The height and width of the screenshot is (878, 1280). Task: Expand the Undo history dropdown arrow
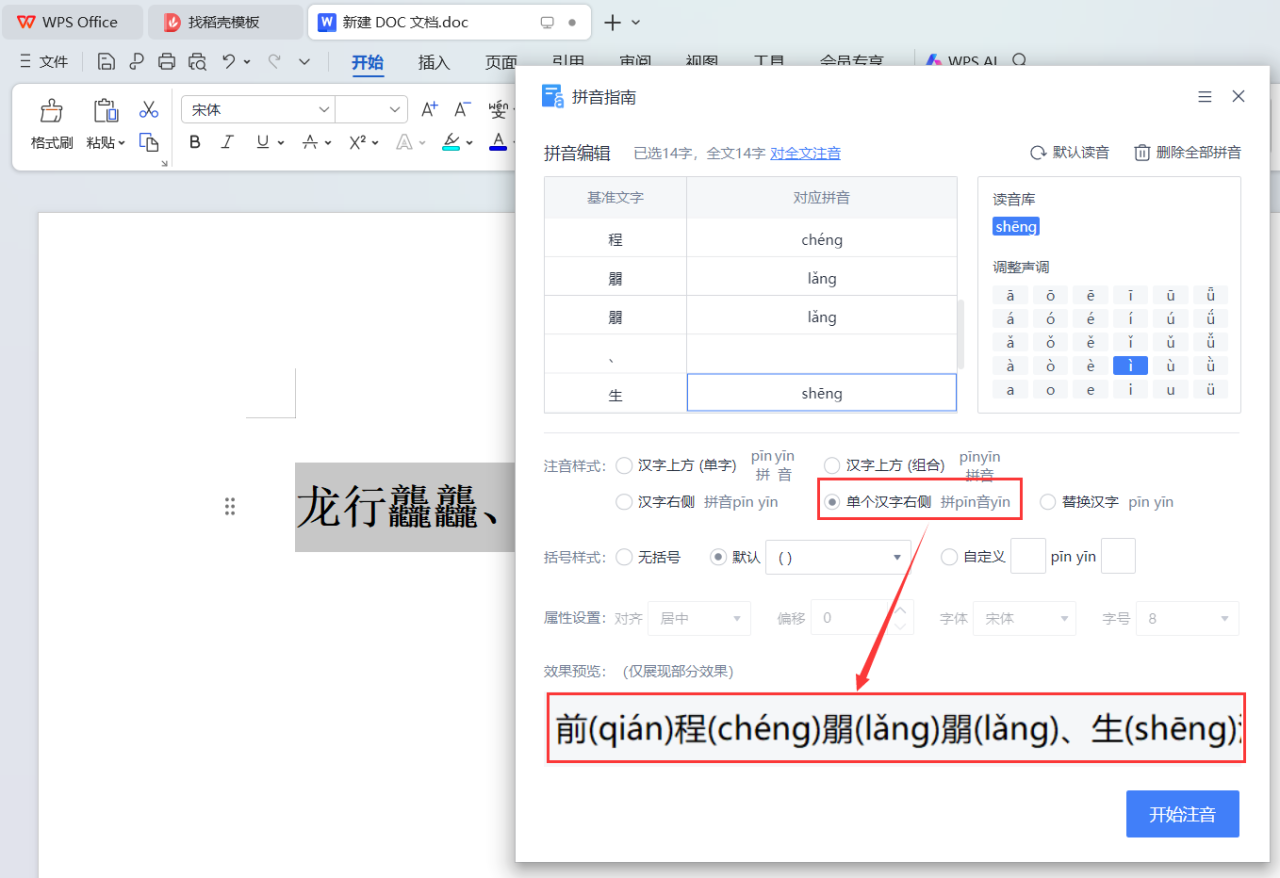(247, 62)
